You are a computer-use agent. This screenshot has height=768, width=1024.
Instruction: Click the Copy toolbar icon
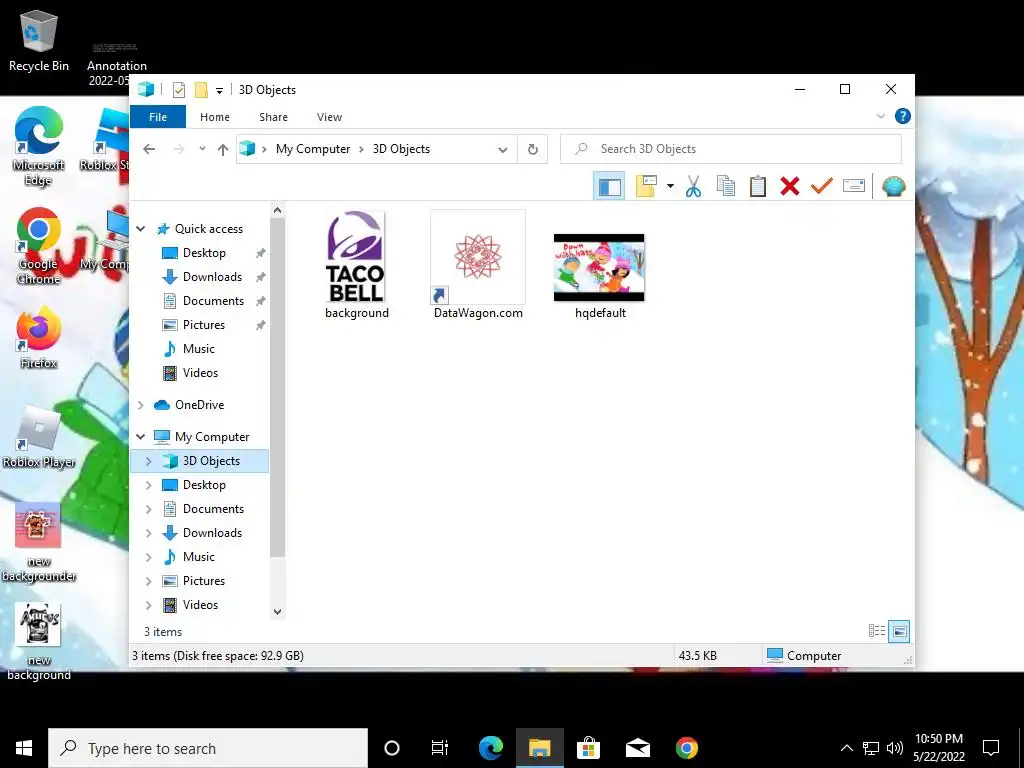pyautogui.click(x=726, y=186)
